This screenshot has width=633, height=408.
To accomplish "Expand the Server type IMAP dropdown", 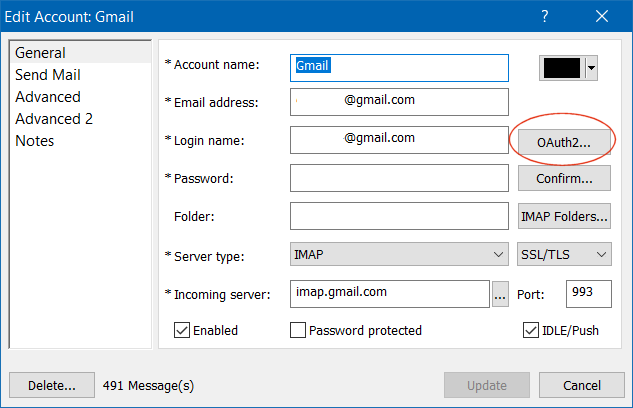I will click(x=399, y=254).
